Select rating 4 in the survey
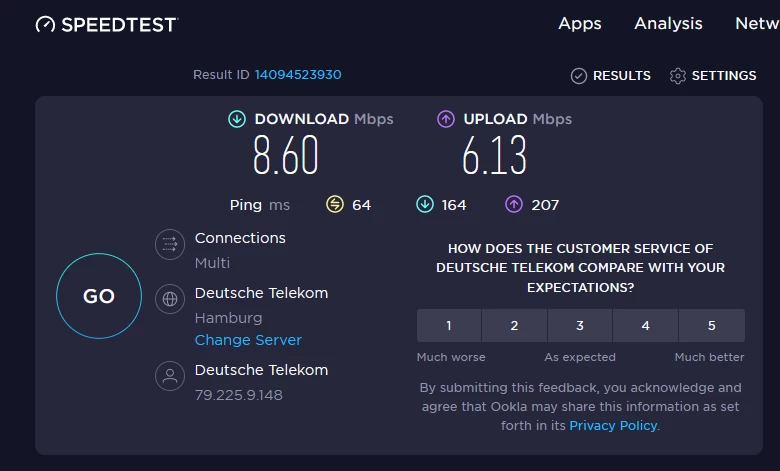780x471 pixels. (645, 325)
